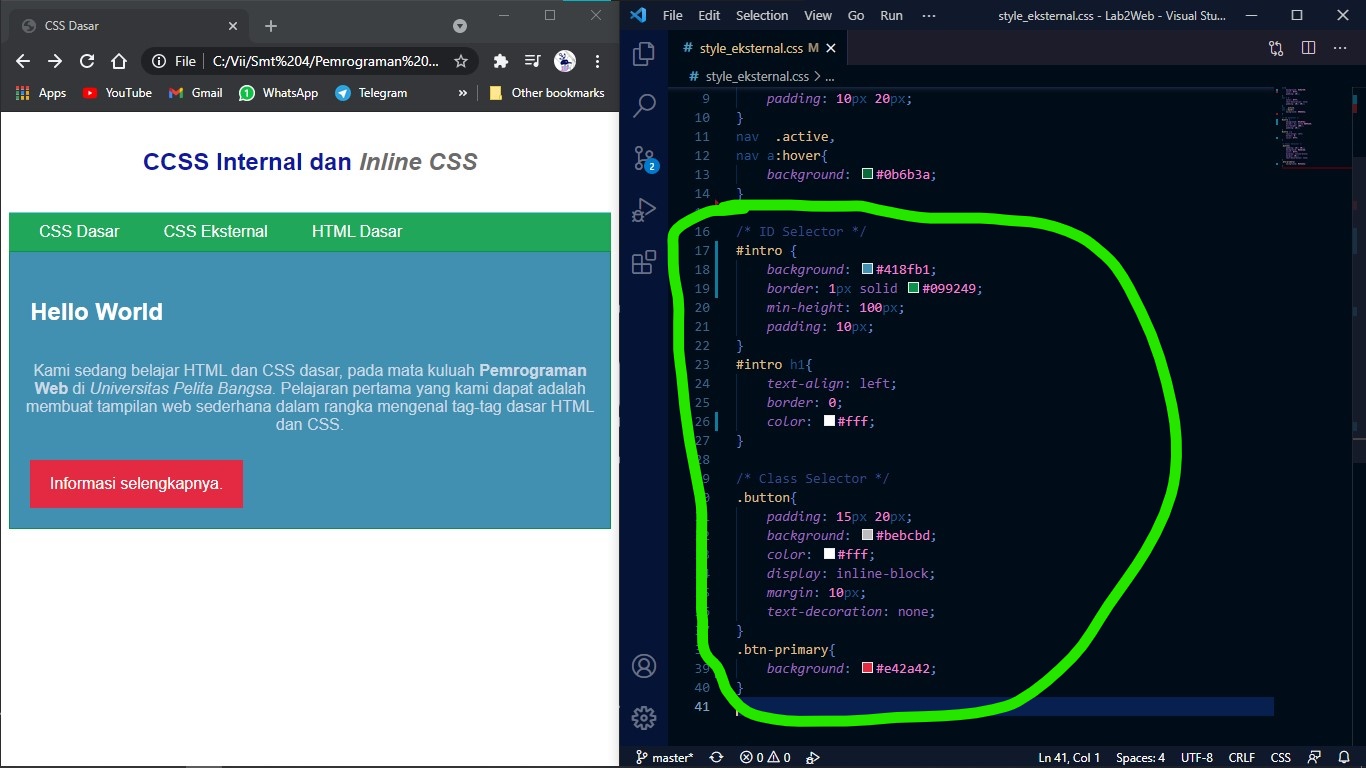Open the editor More Actions ellipsis menu
Viewport: 1366px width, 768px height.
(x=1340, y=47)
